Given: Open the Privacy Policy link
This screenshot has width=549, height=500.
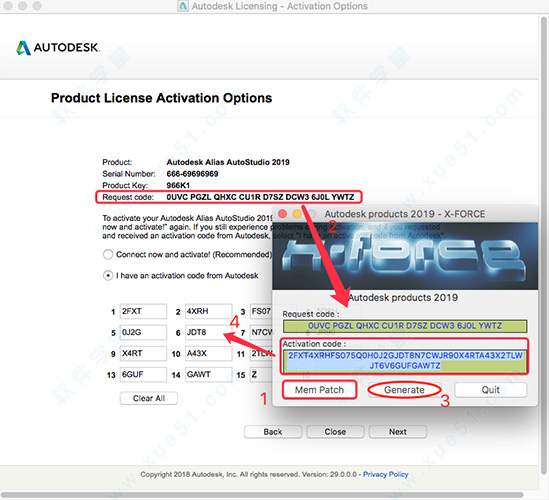Looking at the screenshot, I should pyautogui.click(x=385, y=474).
